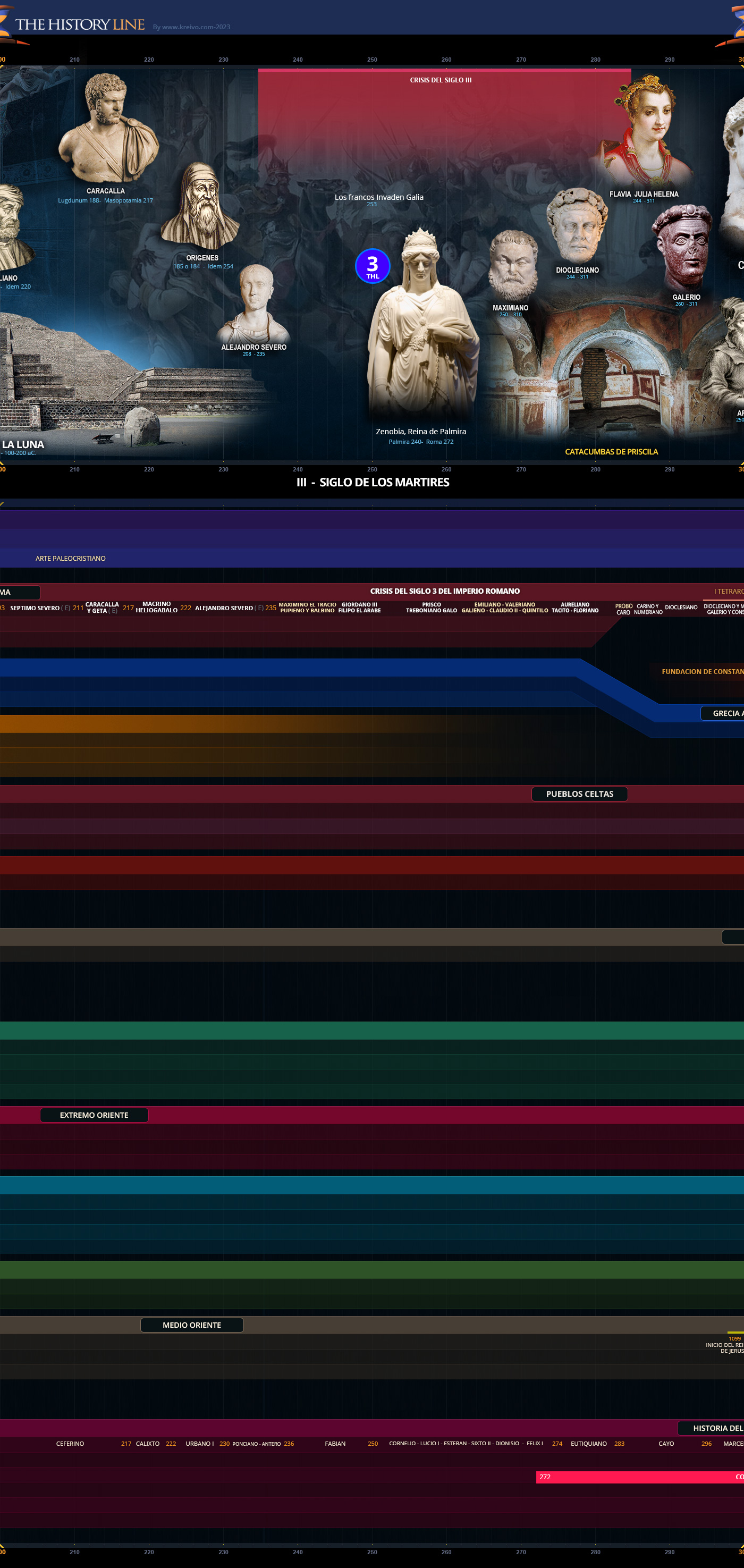
Task: Click the FLAVIA JULIA HELENA label
Action: point(644,194)
